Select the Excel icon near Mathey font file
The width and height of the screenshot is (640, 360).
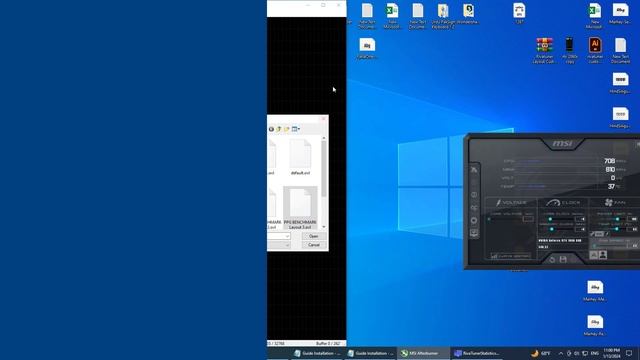tap(594, 16)
